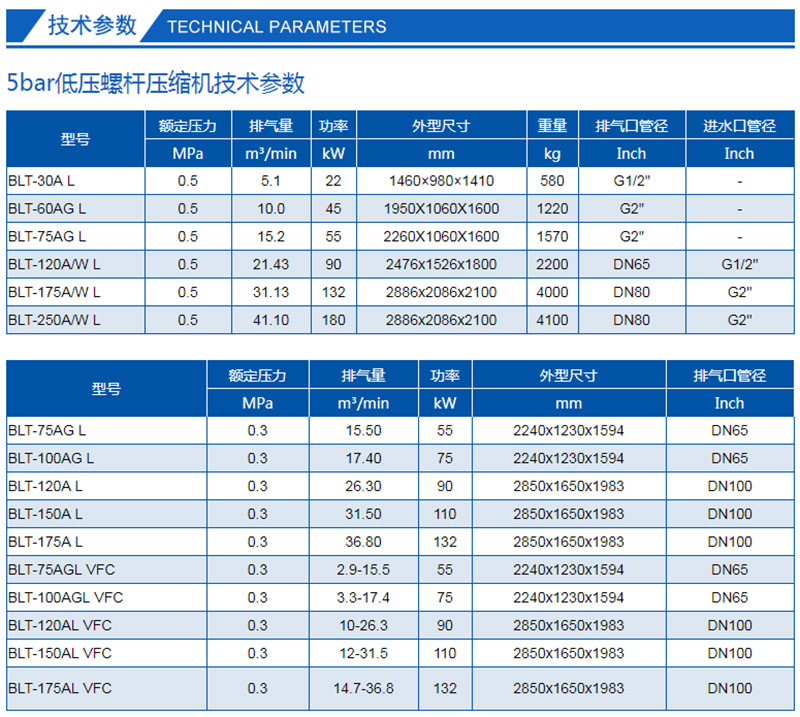Select model cell BLT-30A L

pos(76,181)
